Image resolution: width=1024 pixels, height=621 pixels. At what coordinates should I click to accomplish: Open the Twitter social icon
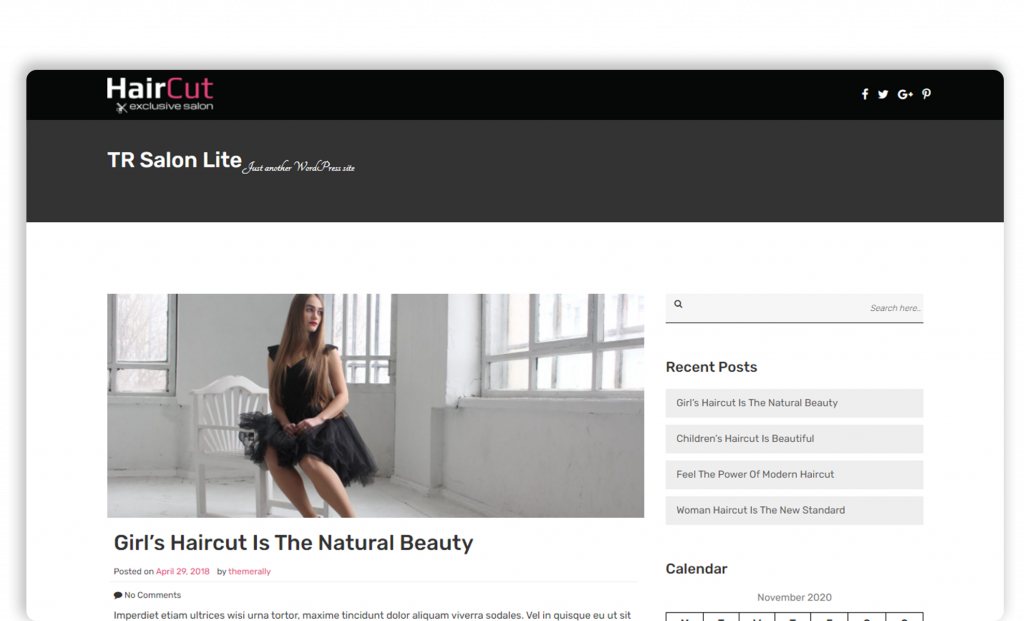click(x=883, y=94)
